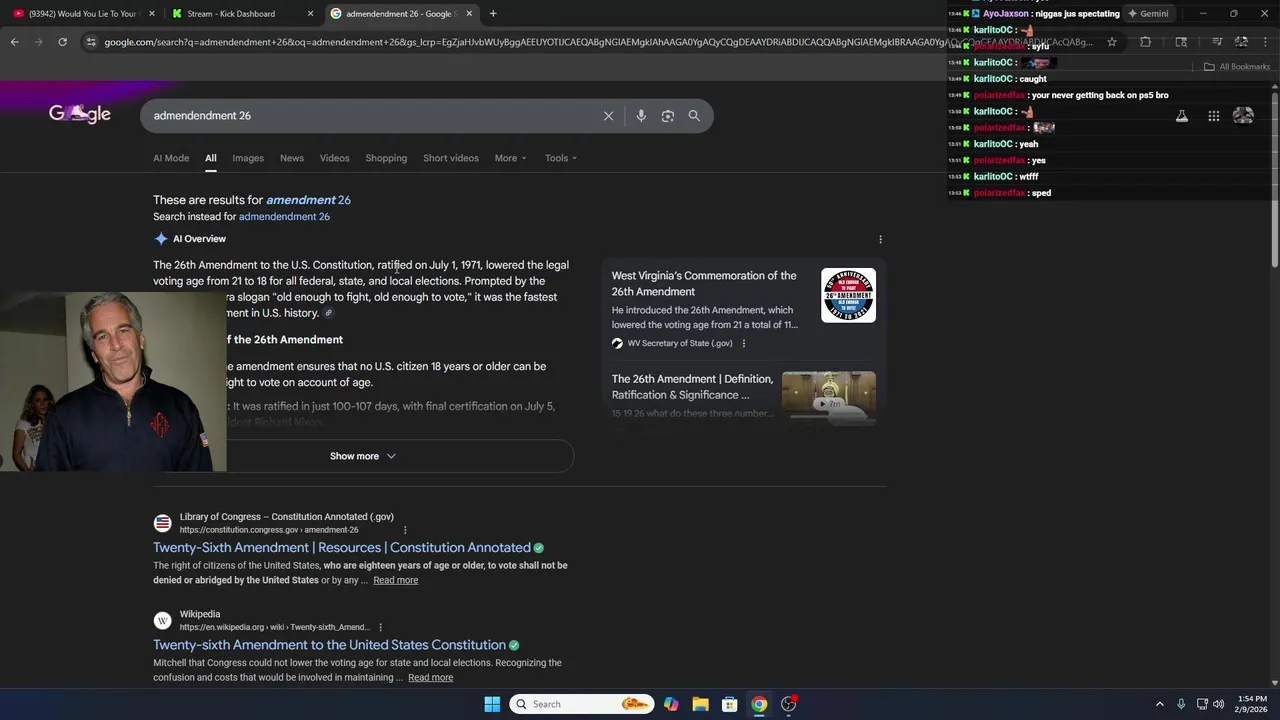Screen dimensions: 1280x720
Task: Open the Gemini button in title bar
Action: click(1148, 14)
